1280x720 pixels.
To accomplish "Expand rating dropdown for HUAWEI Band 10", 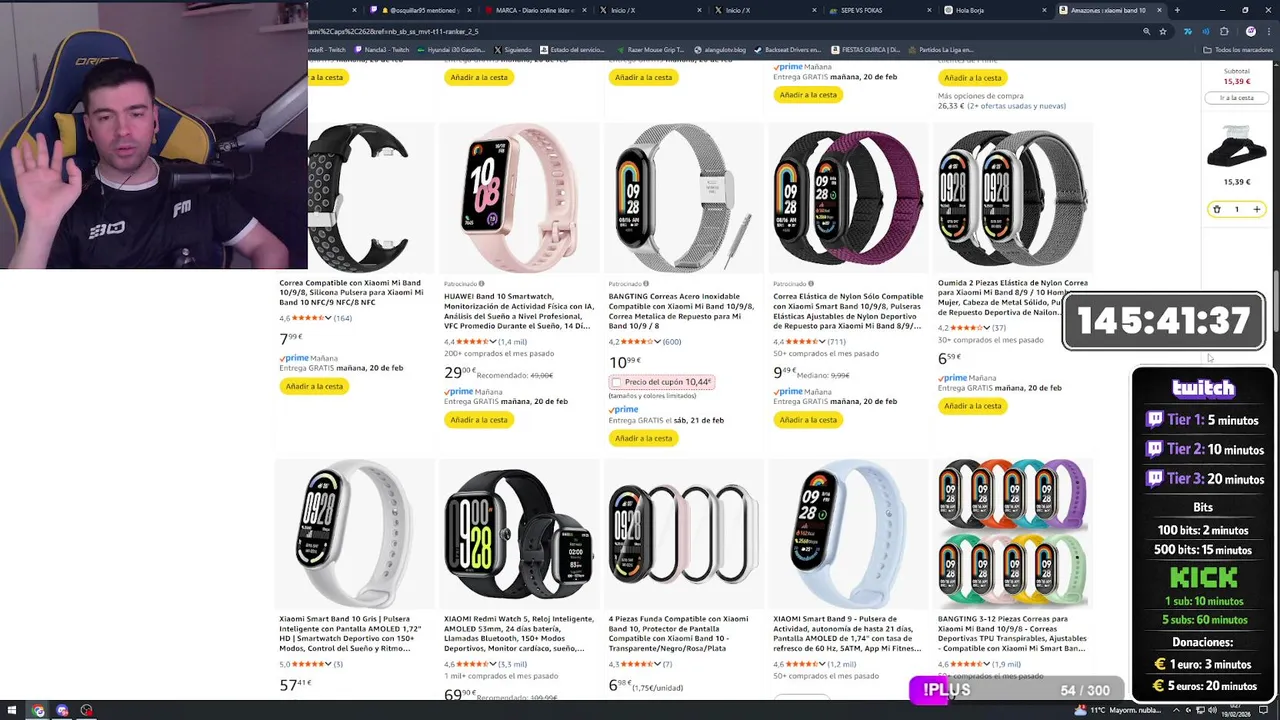I will pyautogui.click(x=492, y=342).
